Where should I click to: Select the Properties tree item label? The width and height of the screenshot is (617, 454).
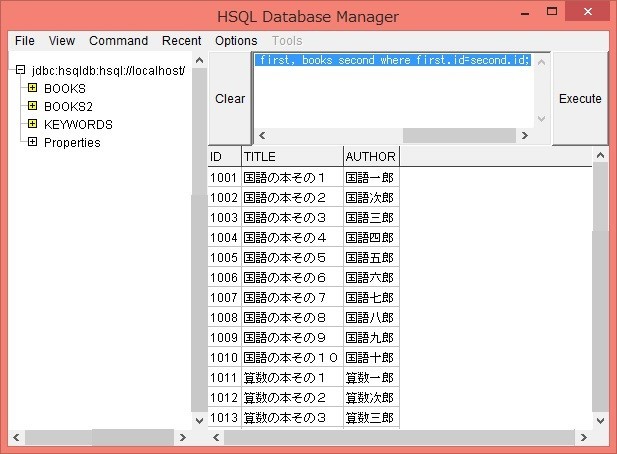(72, 143)
